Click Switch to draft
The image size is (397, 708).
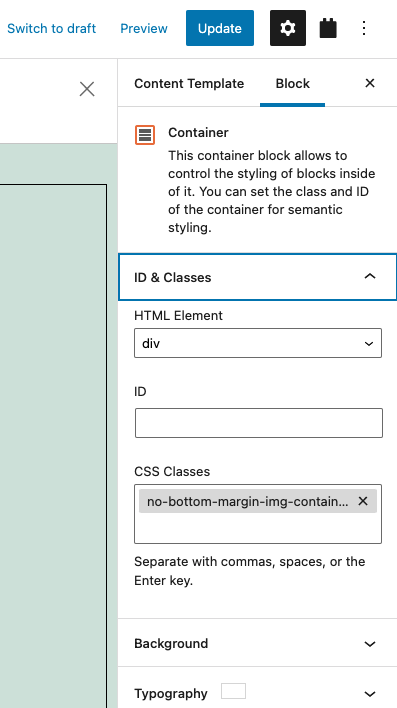click(x=51, y=28)
